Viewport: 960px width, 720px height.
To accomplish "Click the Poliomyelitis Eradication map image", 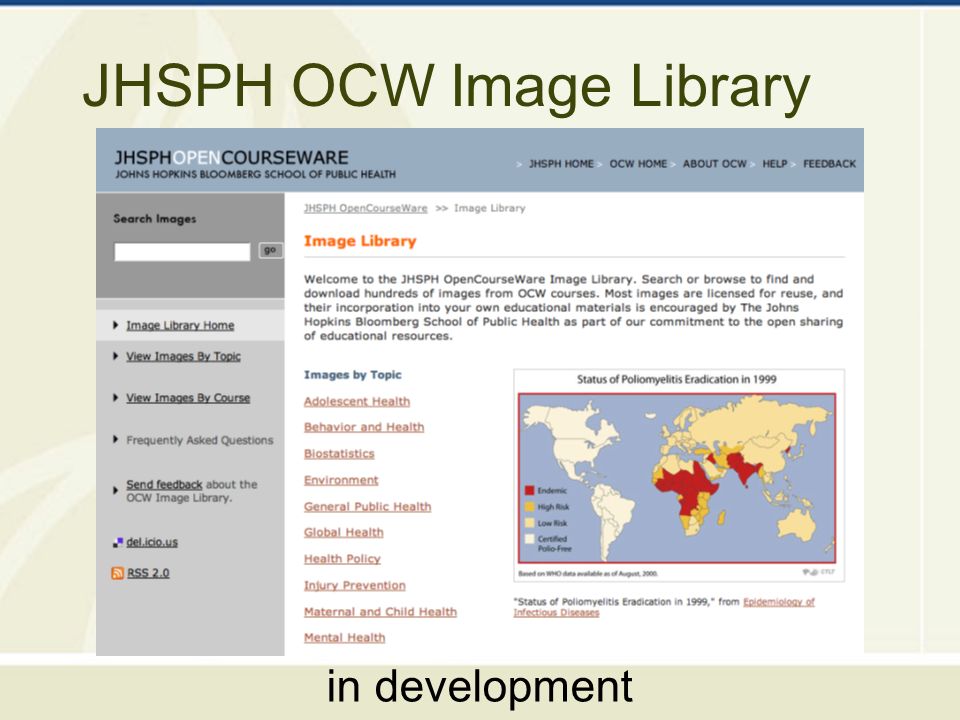I will [x=677, y=478].
